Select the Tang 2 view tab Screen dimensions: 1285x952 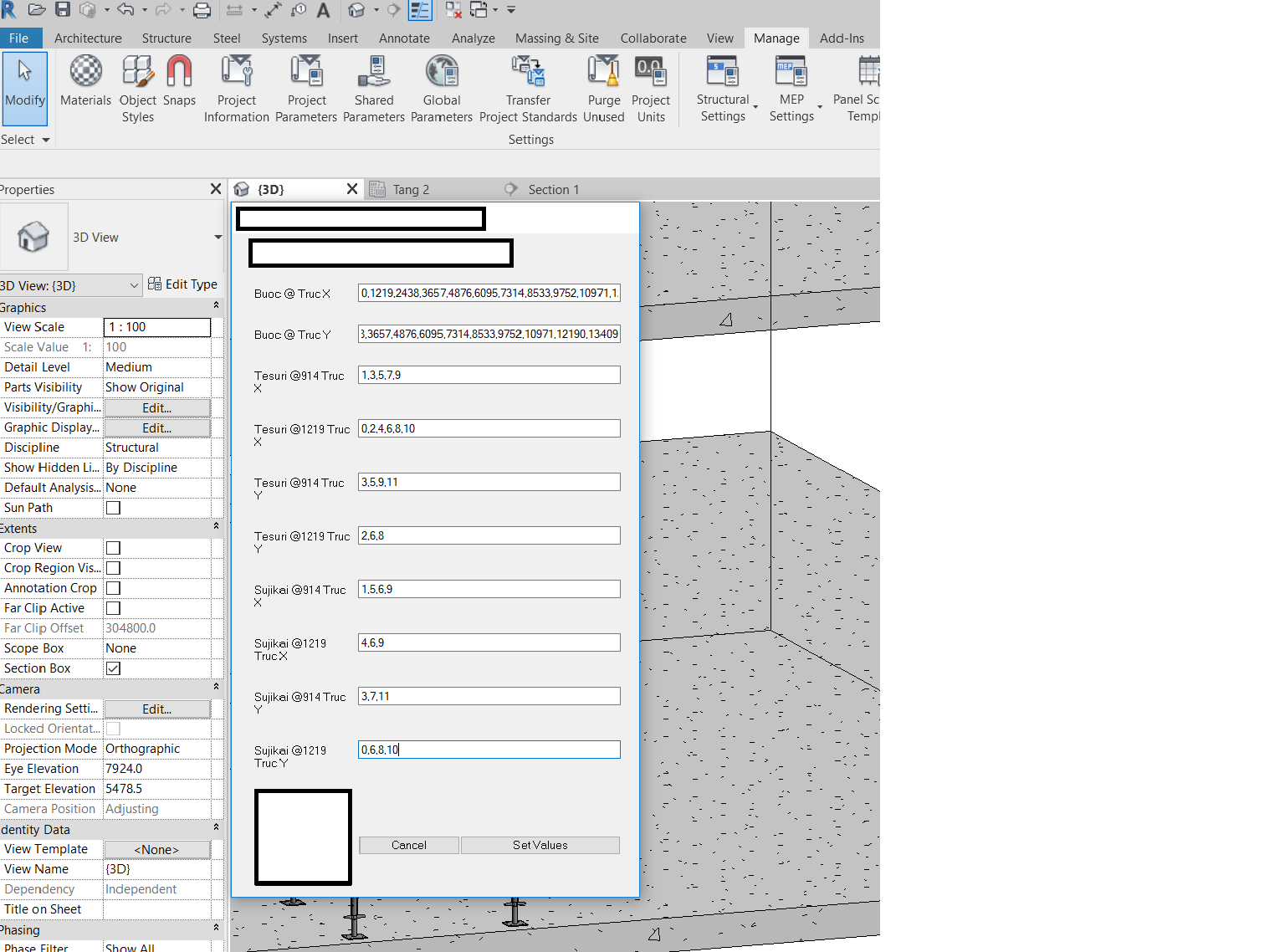[x=411, y=189]
